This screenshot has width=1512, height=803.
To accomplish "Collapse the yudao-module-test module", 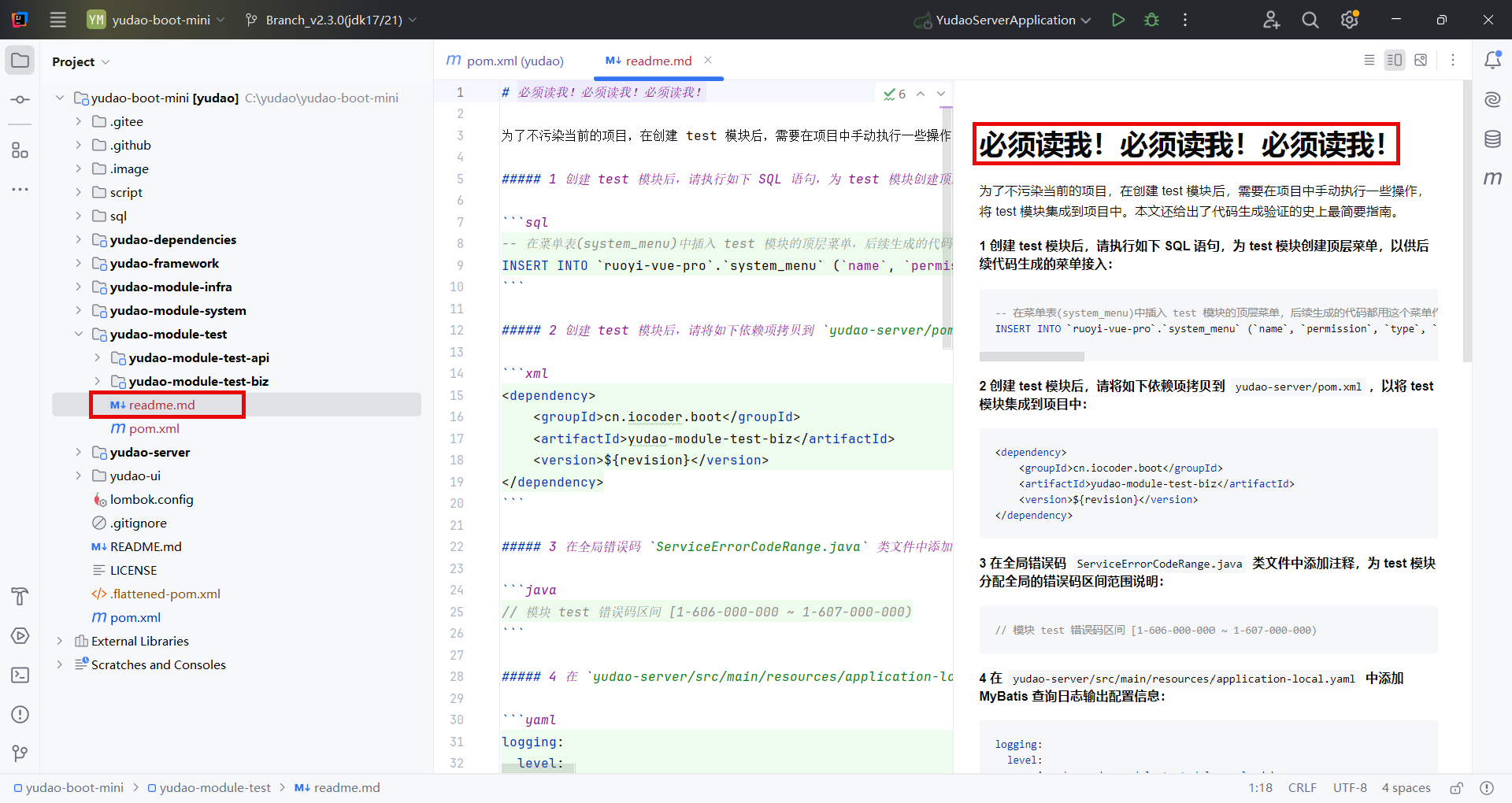I will click(x=78, y=334).
